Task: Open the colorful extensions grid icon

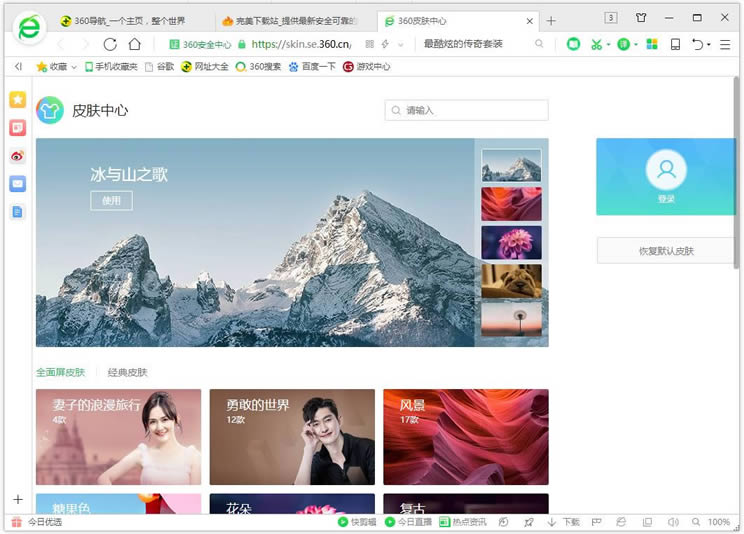Action: (x=652, y=44)
